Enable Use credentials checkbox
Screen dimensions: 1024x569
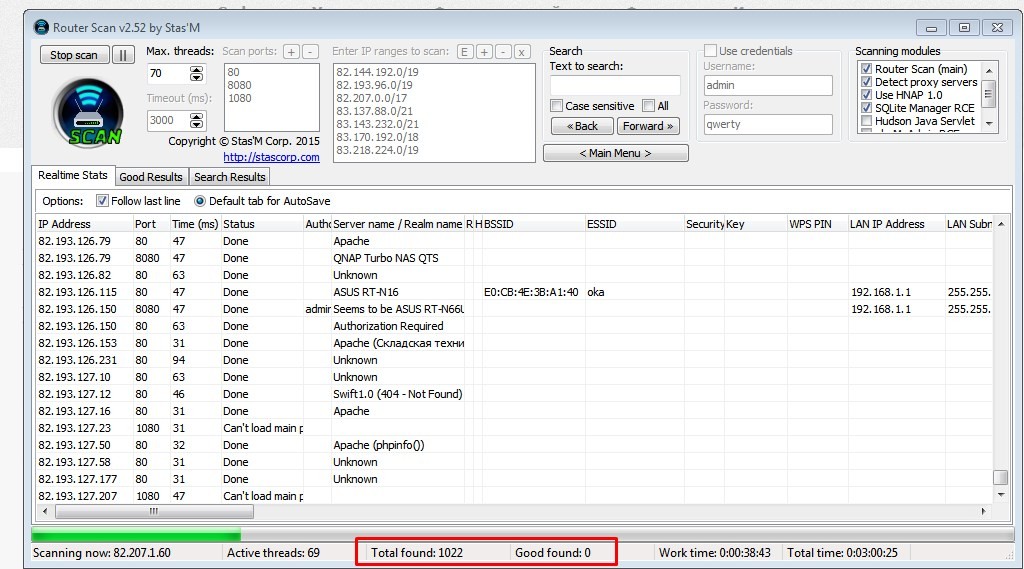point(711,50)
